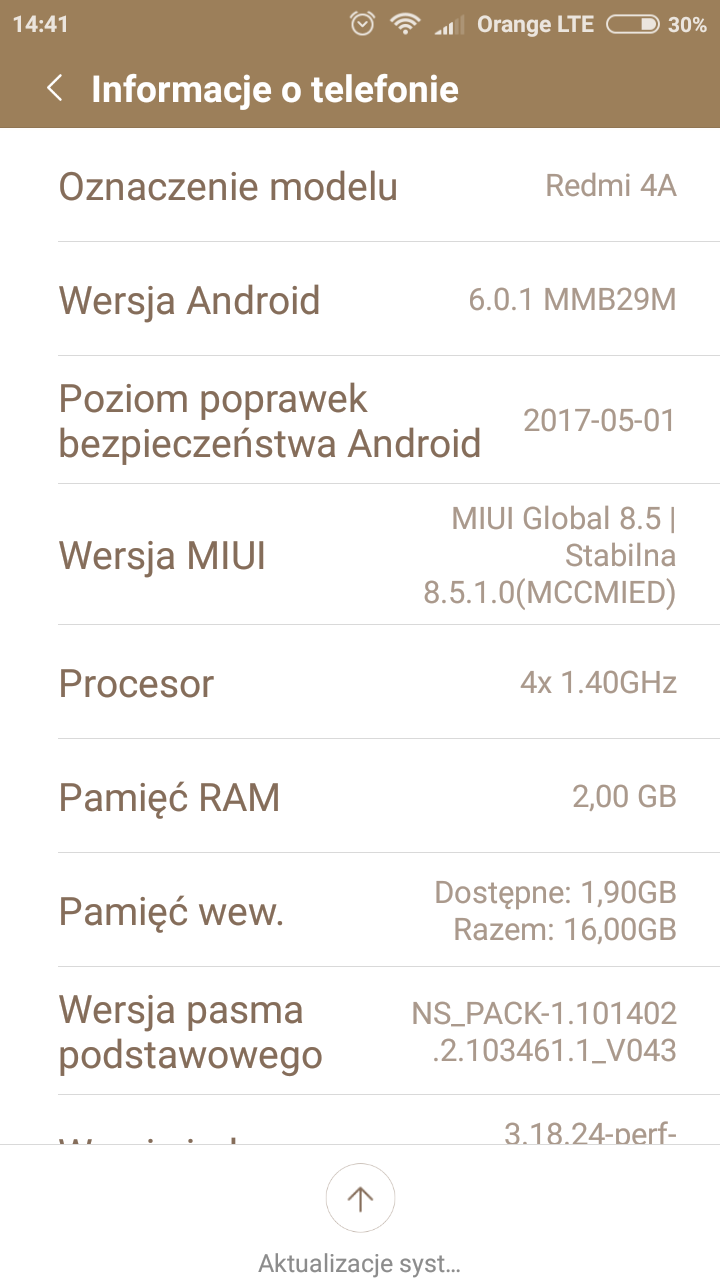
Task: Tap the battery indicator icon
Action: 632,24
